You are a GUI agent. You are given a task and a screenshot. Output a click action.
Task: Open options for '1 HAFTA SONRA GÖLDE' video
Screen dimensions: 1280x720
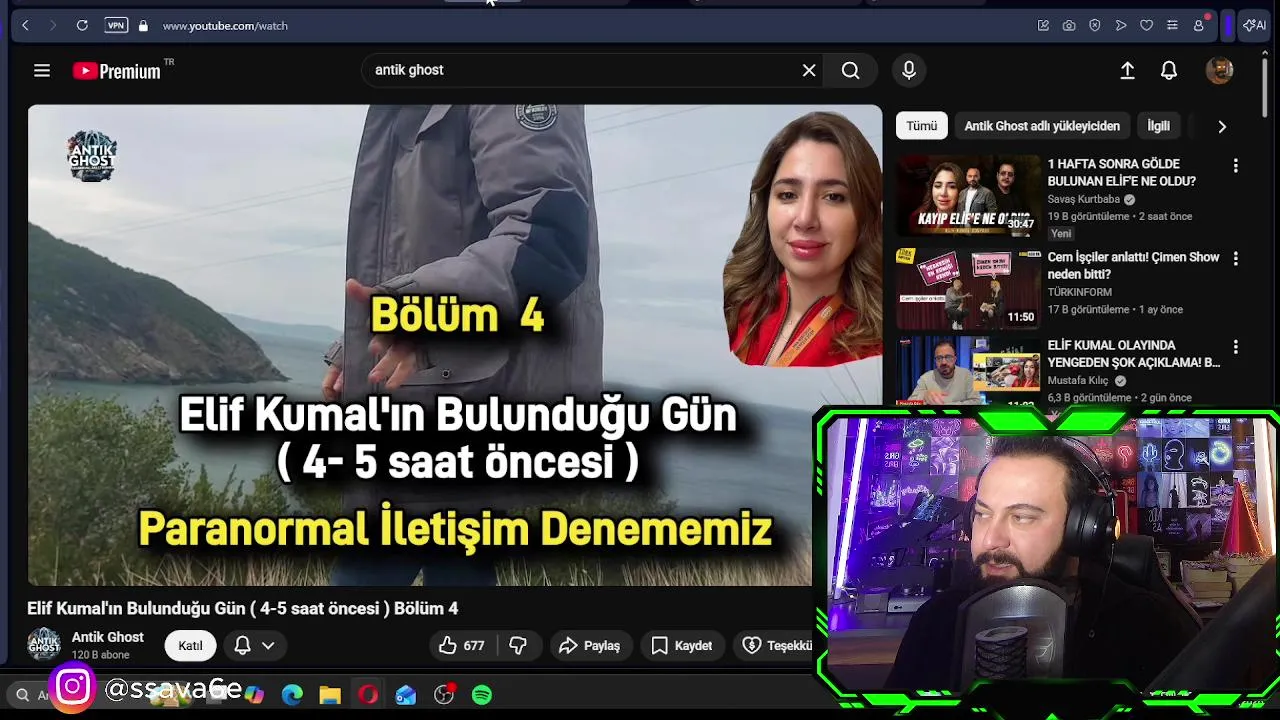tap(1235, 166)
